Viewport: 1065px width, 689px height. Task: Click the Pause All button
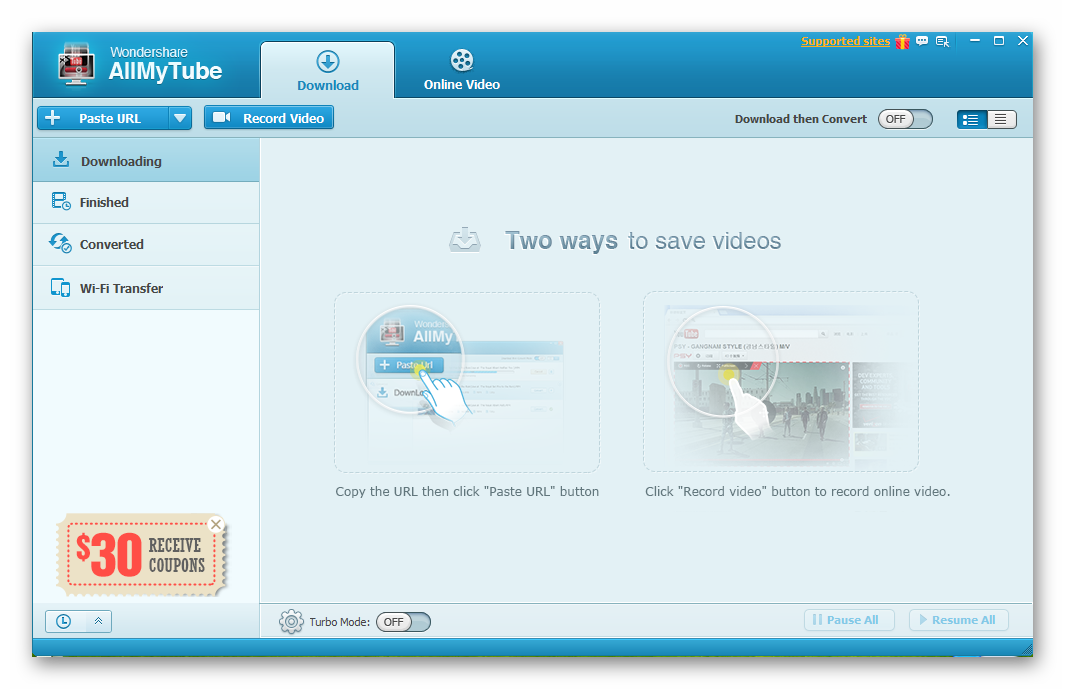[849, 620]
